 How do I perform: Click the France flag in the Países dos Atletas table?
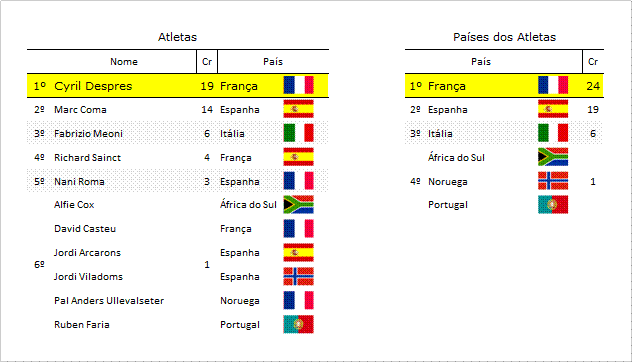click(x=553, y=85)
